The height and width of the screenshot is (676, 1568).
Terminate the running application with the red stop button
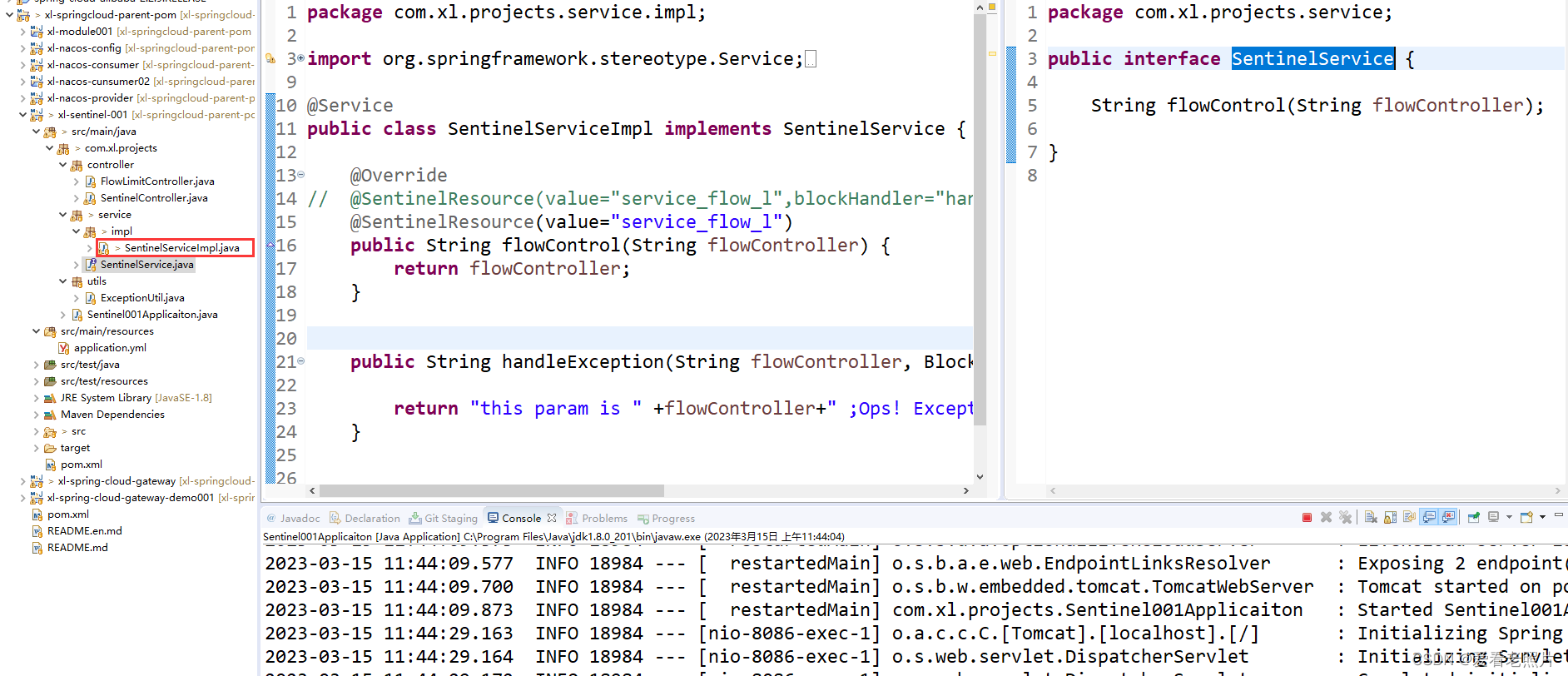1307,518
